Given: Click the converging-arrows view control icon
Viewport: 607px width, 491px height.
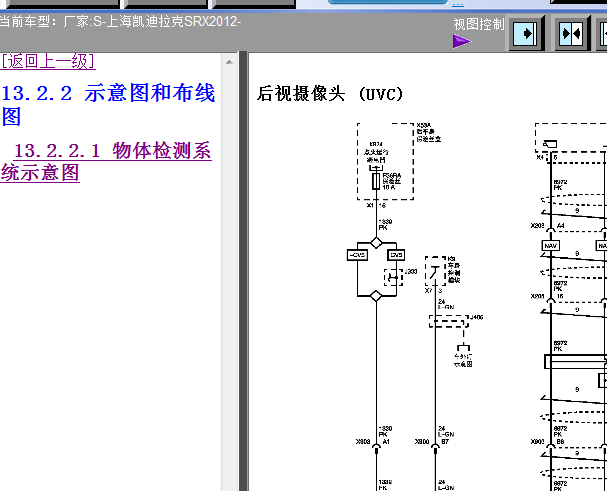Looking at the screenshot, I should [x=572, y=34].
